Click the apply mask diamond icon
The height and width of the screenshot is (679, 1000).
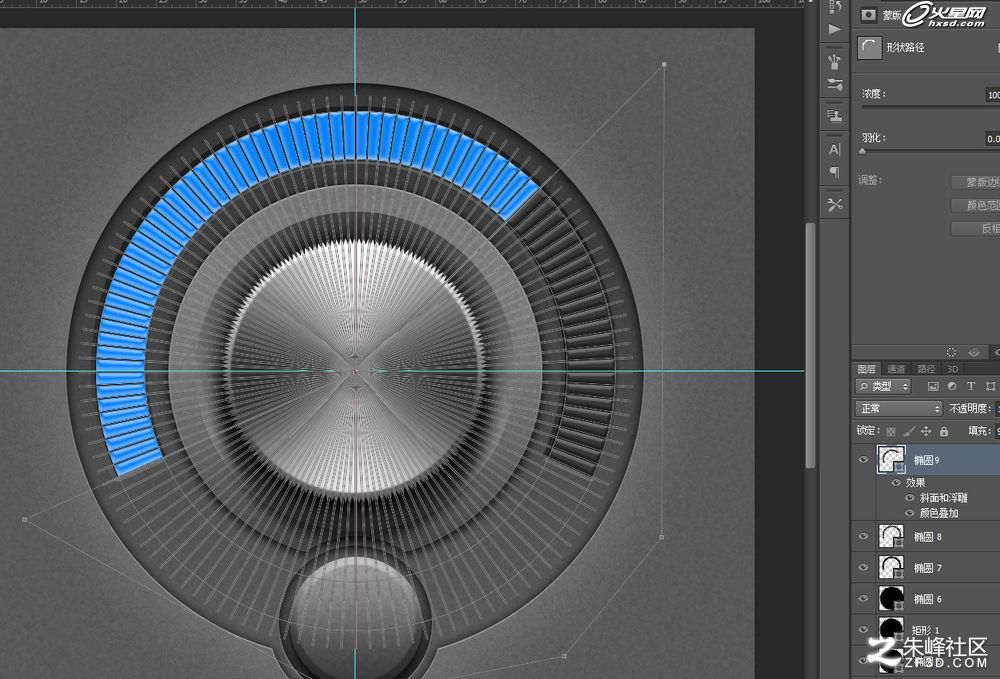coord(974,352)
